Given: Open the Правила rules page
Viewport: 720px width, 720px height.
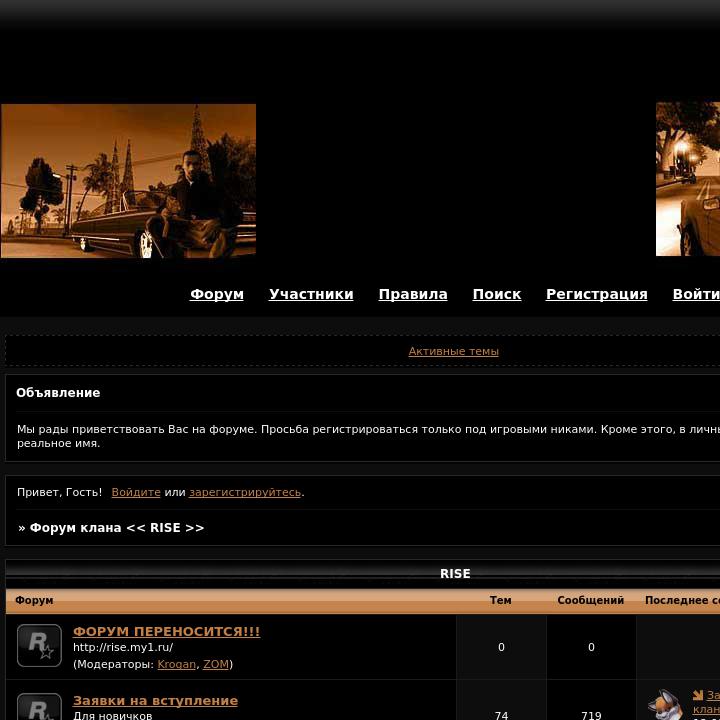Looking at the screenshot, I should pos(413,294).
